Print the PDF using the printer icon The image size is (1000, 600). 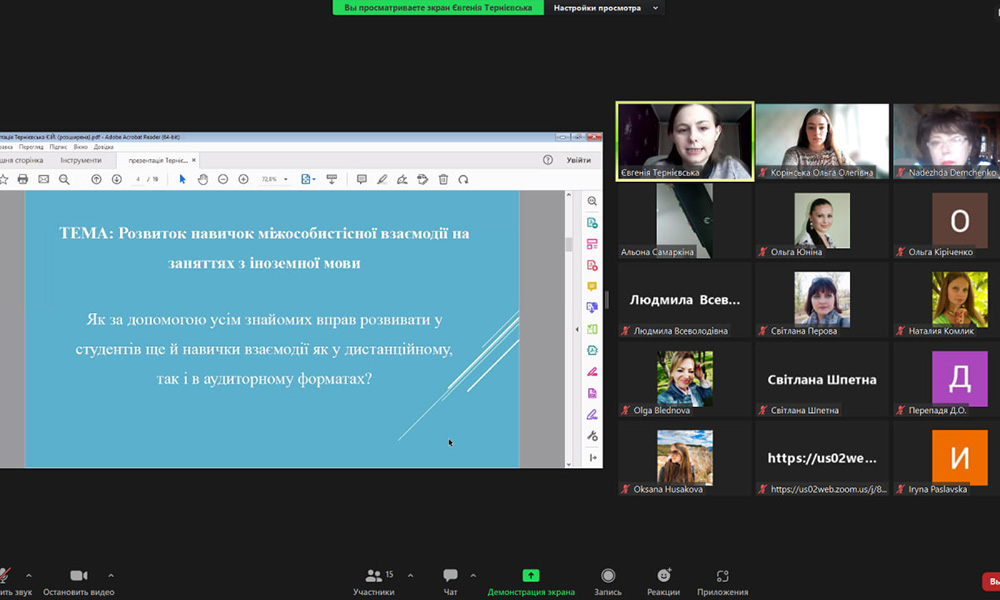[x=23, y=179]
